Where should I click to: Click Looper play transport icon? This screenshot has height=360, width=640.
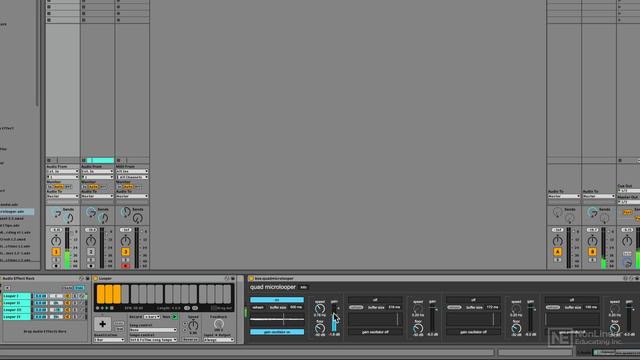pos(107,308)
